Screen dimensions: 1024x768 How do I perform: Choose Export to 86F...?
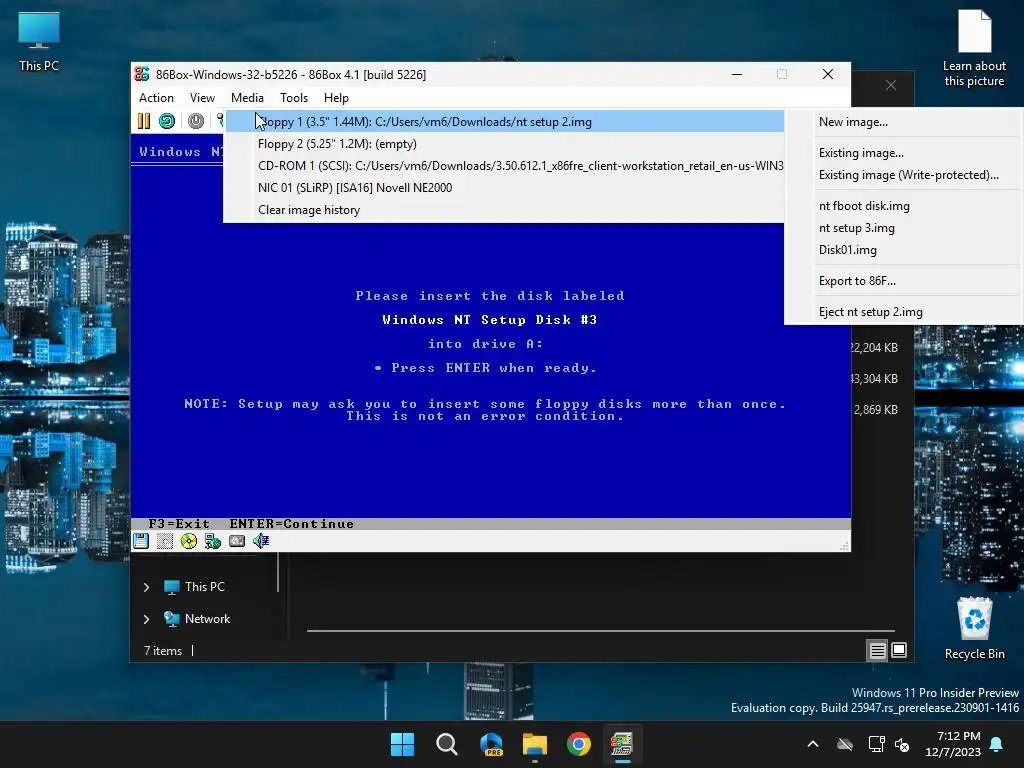pos(904,281)
